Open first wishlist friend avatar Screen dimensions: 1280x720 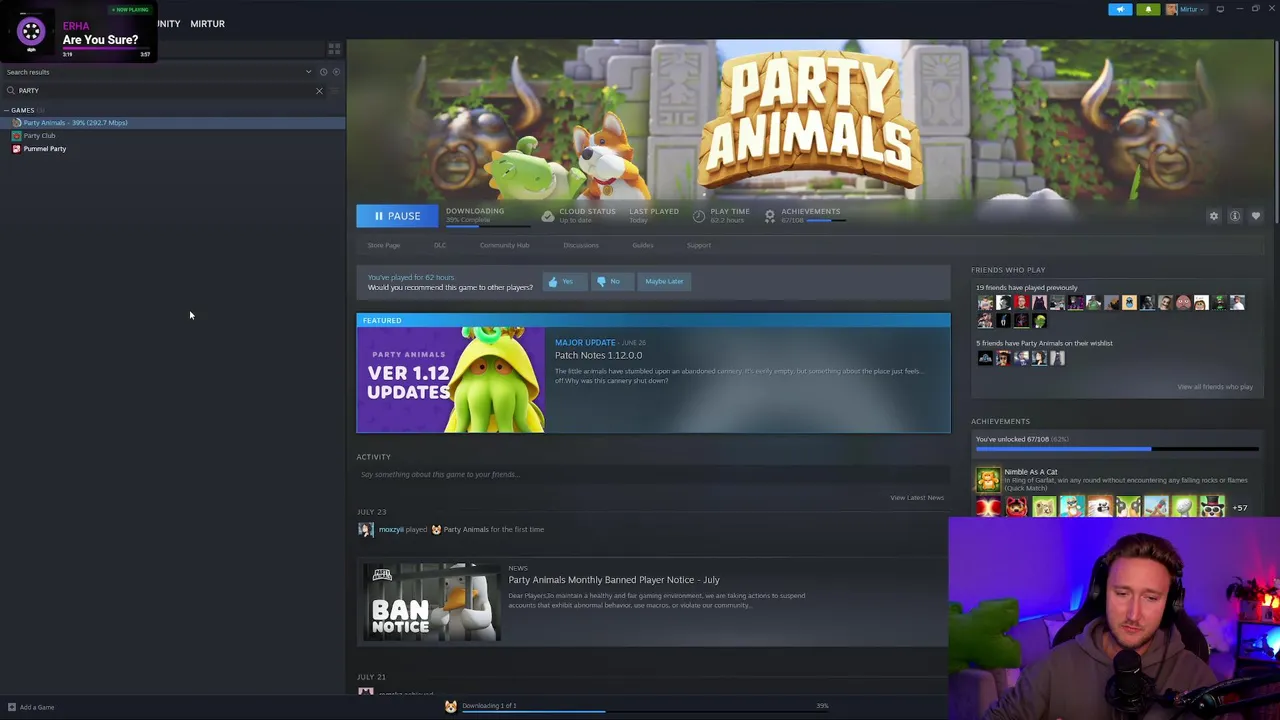[985, 358]
